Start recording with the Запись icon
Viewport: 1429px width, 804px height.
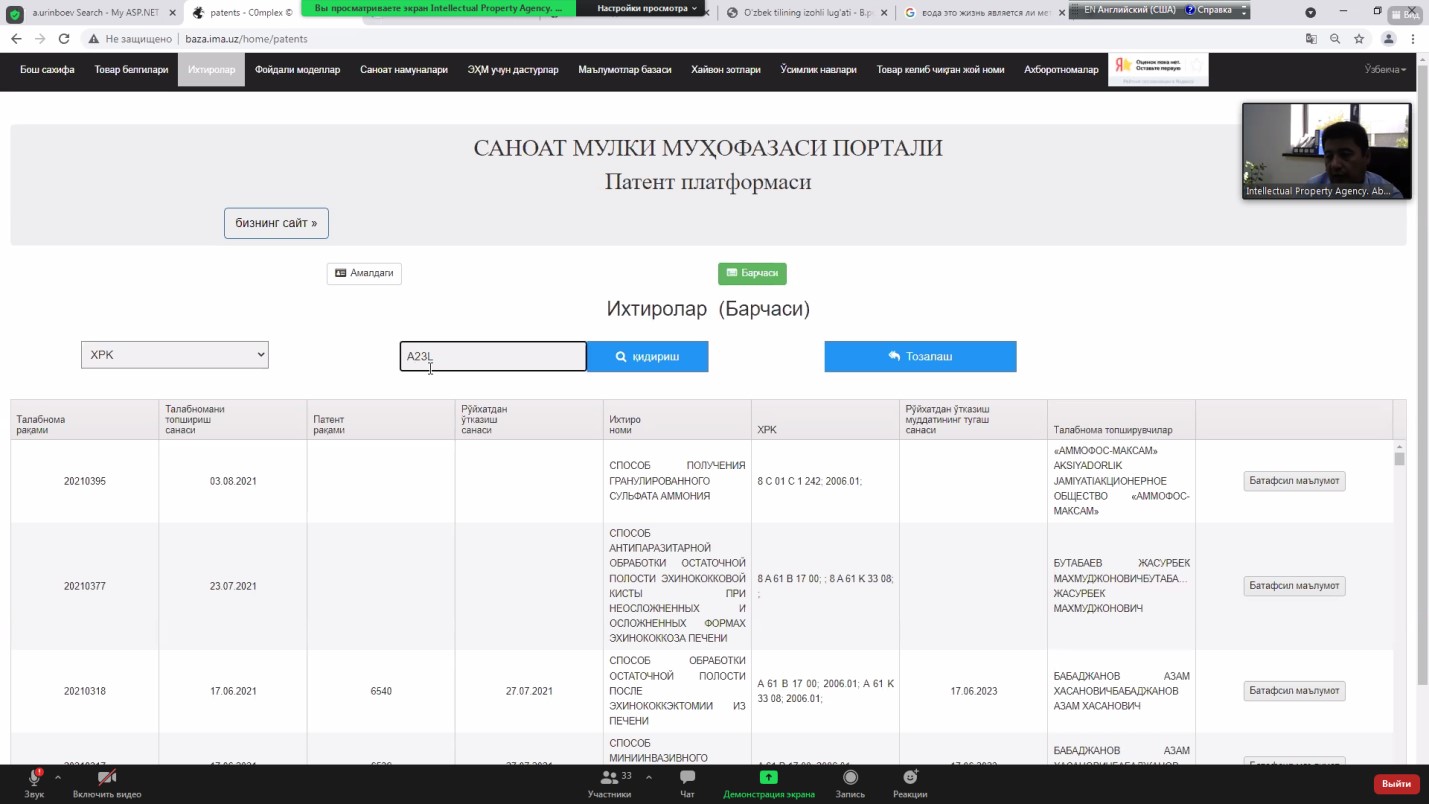(850, 778)
